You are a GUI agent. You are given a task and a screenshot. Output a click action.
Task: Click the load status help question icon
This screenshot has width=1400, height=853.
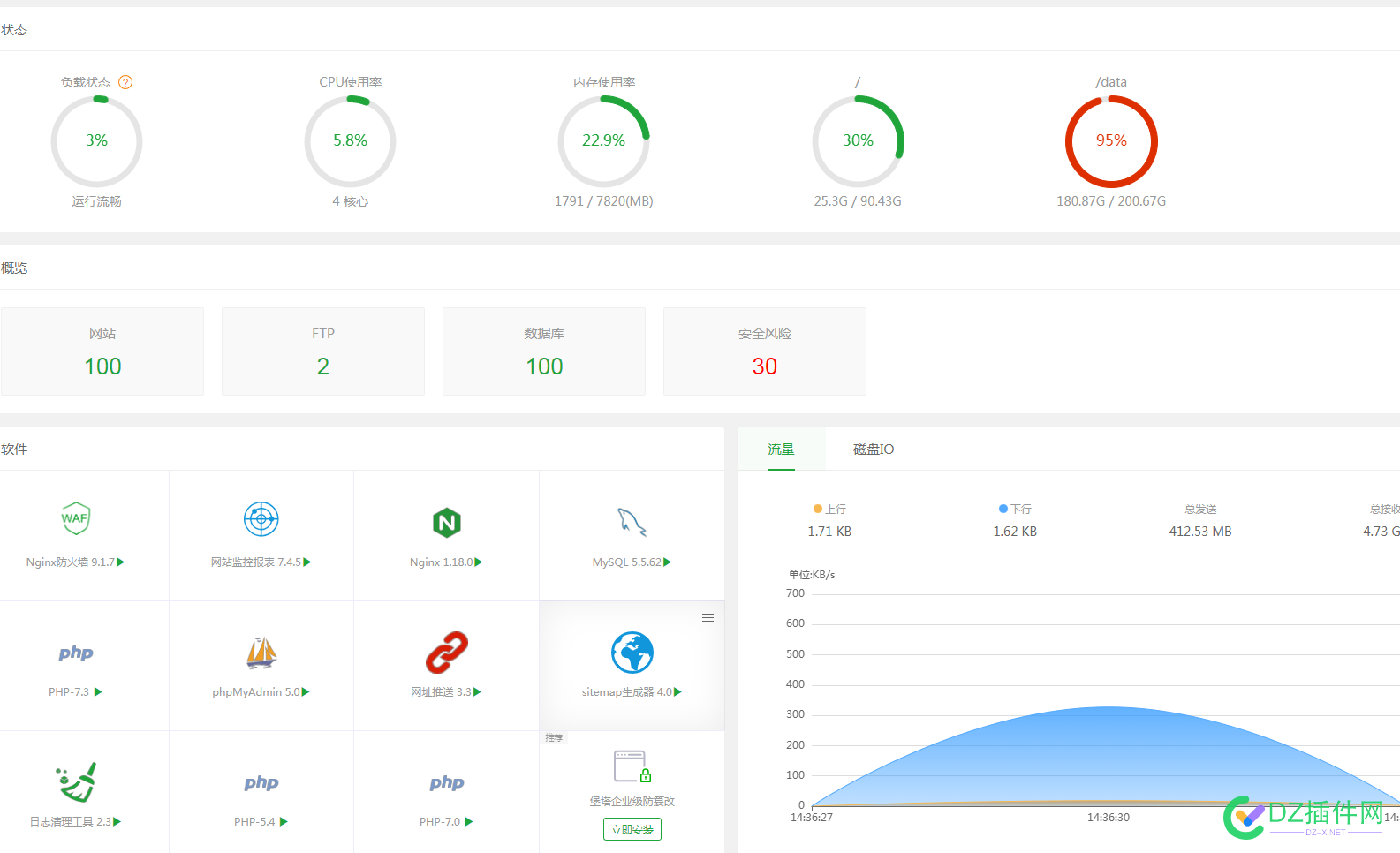125,82
